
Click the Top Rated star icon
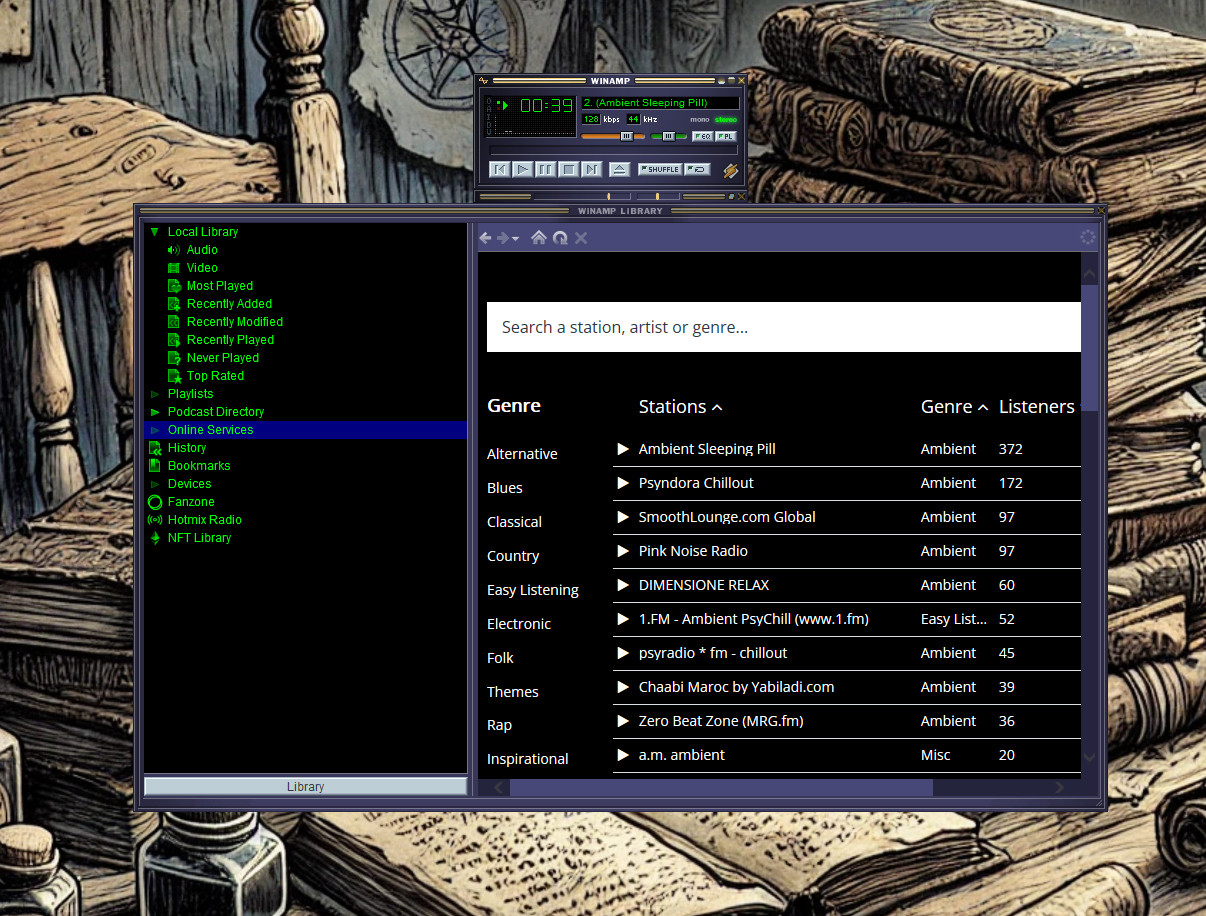(174, 376)
